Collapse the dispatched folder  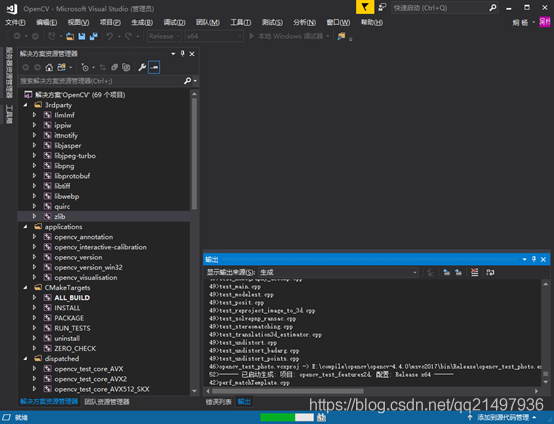25,358
